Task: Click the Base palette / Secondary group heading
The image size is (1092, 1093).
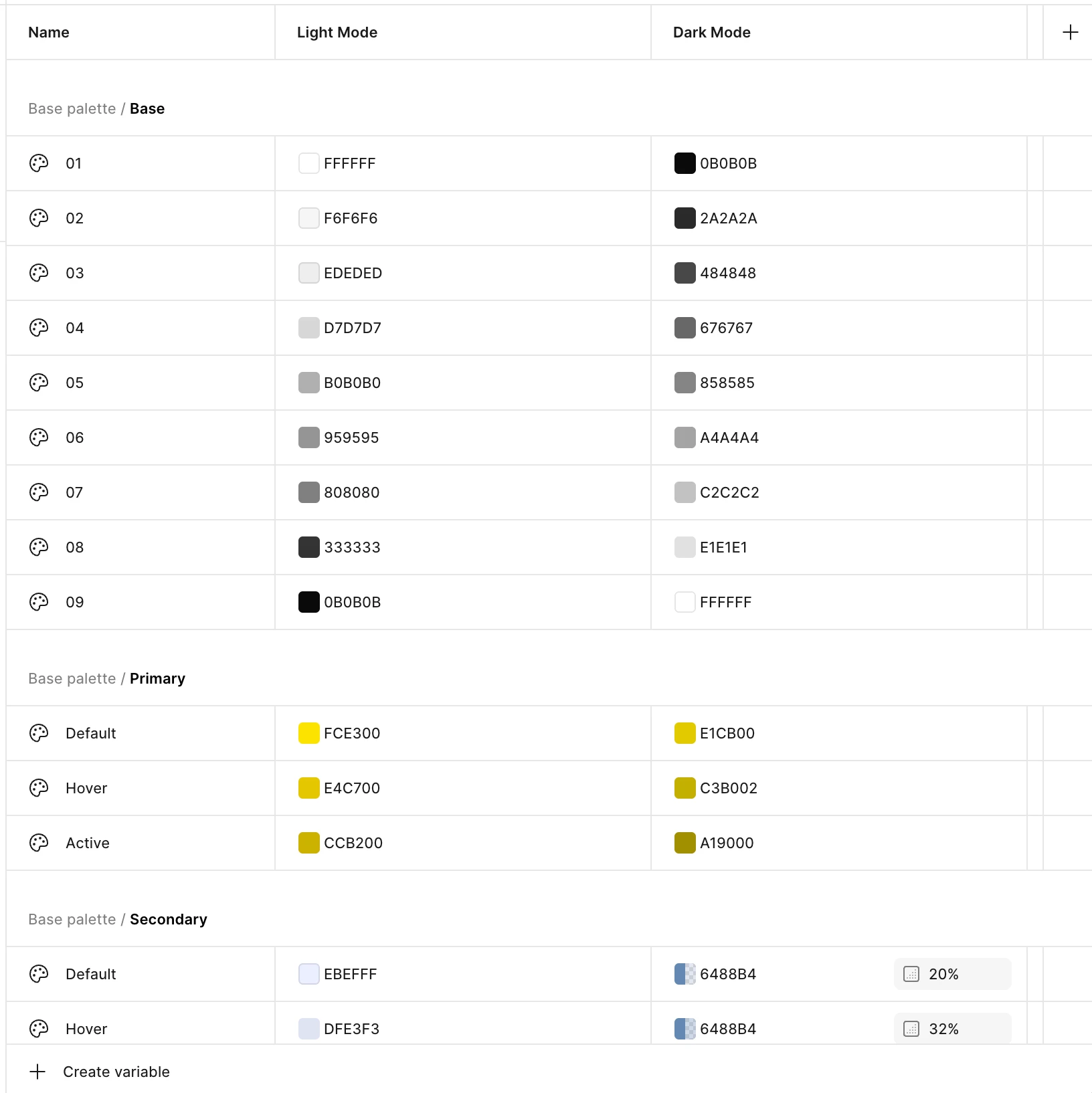Action: pyautogui.click(x=118, y=919)
